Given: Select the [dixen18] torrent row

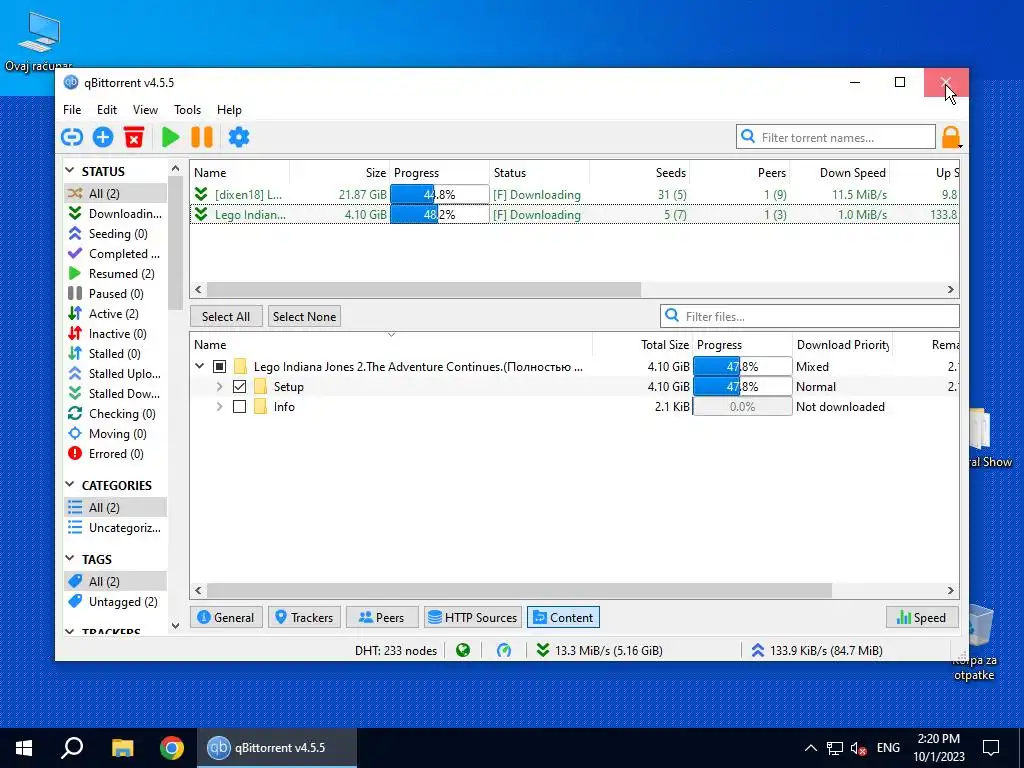Looking at the screenshot, I should click(575, 195).
